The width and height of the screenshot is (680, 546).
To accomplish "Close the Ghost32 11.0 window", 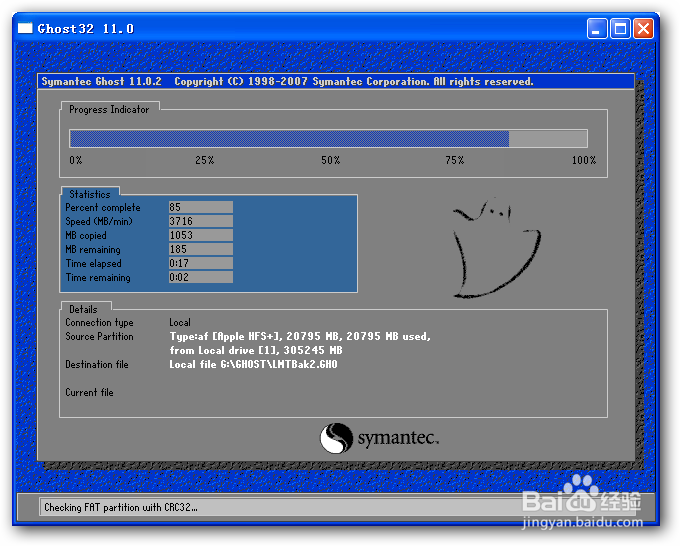I will [x=644, y=29].
